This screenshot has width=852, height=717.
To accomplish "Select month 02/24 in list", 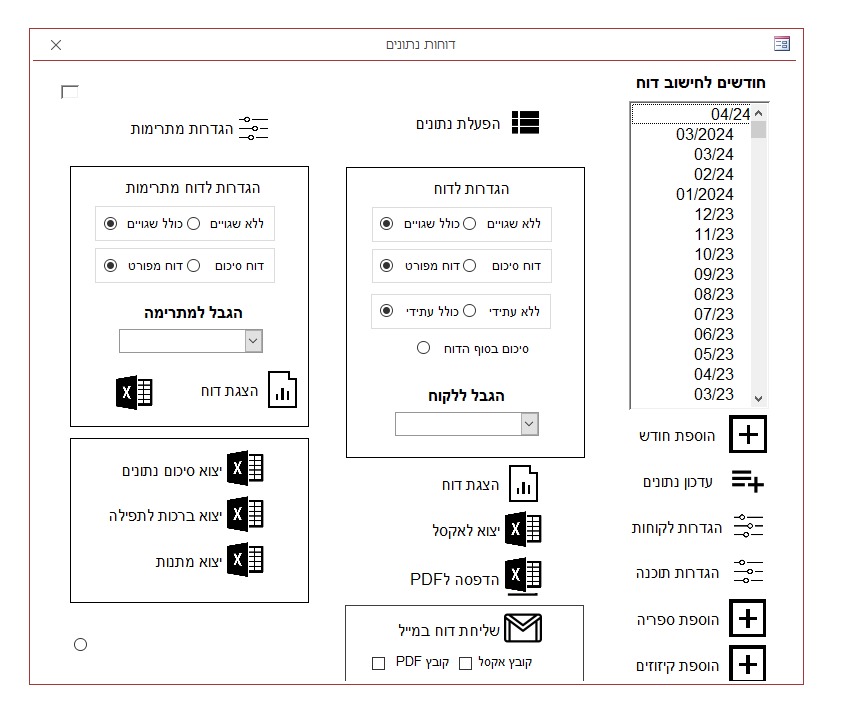I will pyautogui.click(x=691, y=174).
